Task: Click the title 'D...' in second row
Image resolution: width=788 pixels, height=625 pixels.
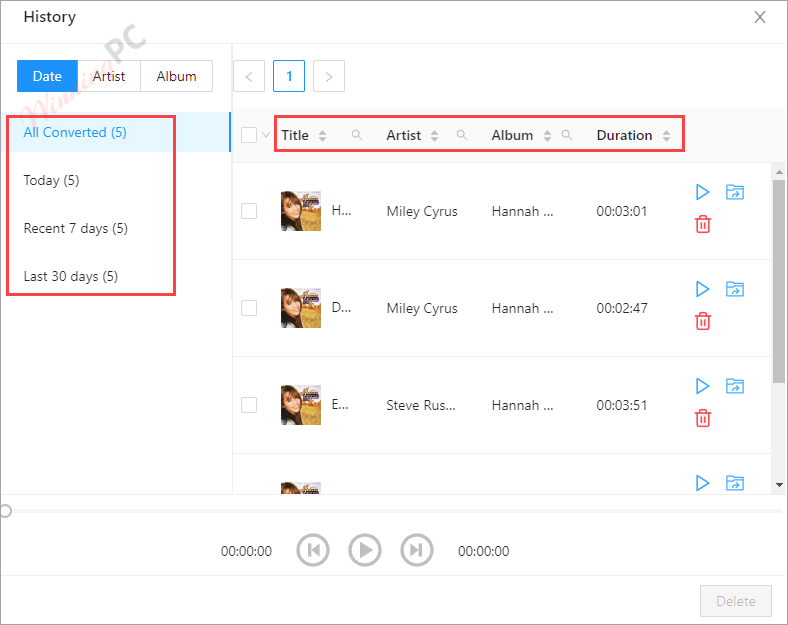Action: pyautogui.click(x=341, y=308)
